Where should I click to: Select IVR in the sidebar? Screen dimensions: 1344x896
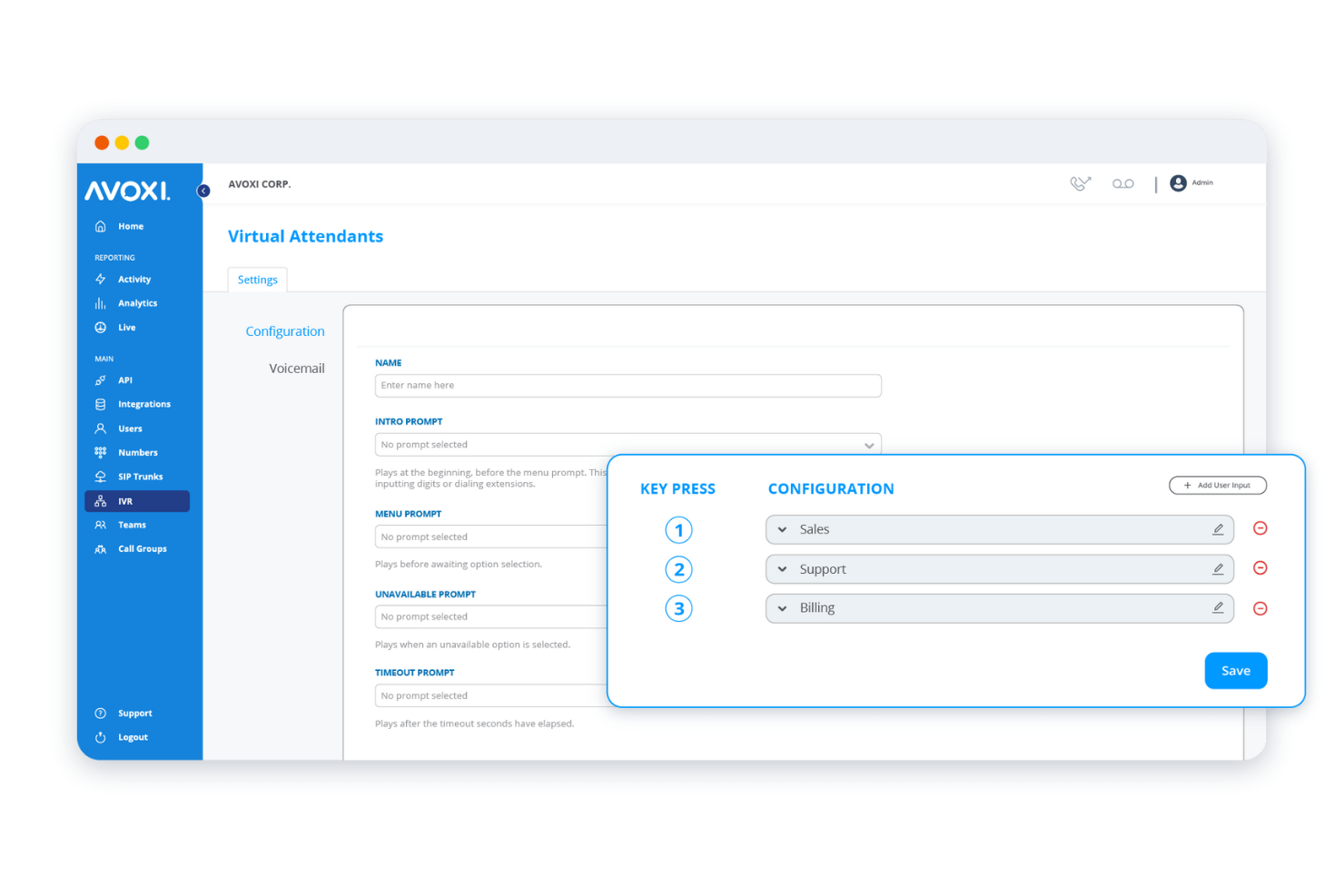[137, 501]
